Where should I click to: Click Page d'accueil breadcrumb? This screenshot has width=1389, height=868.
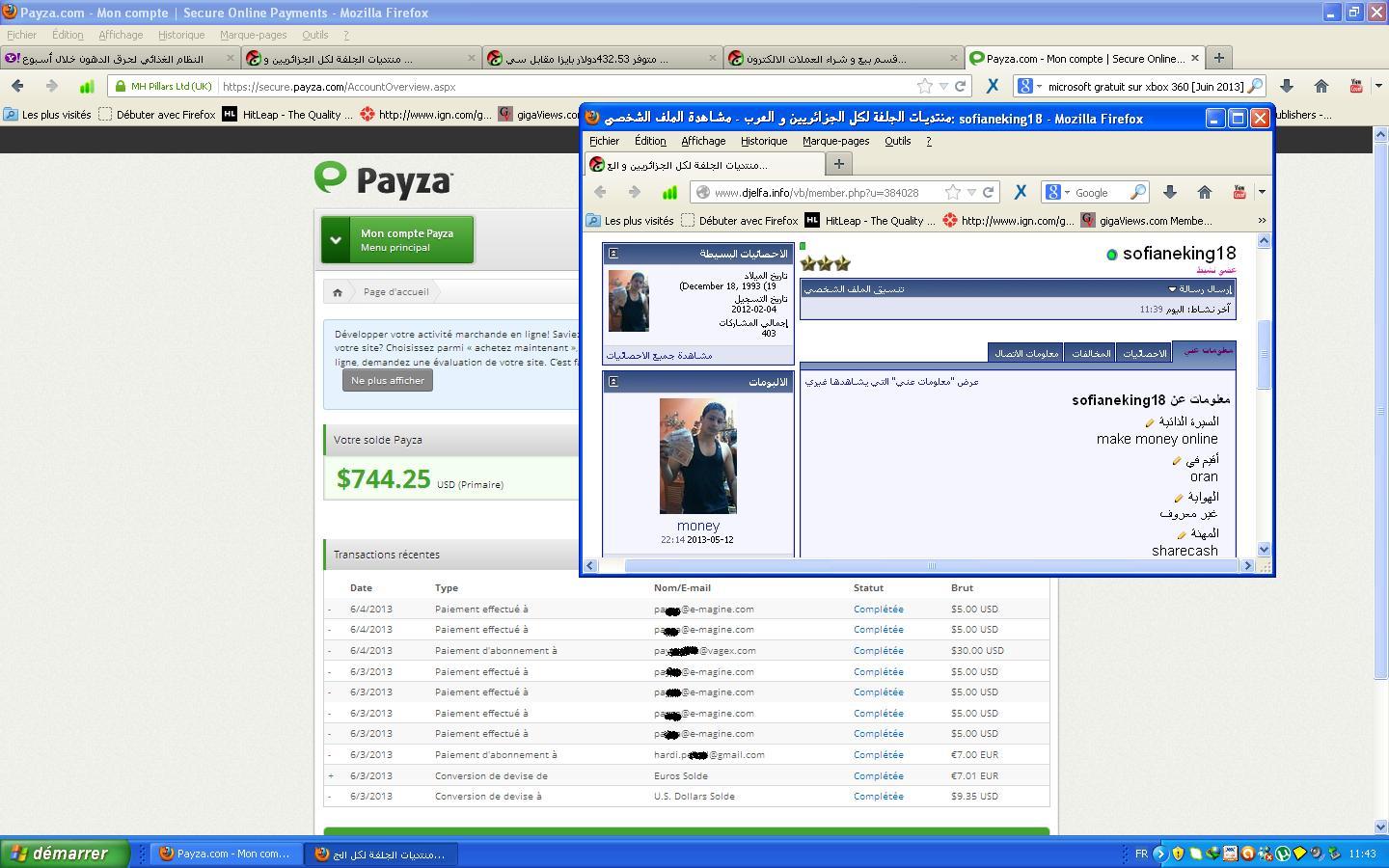coord(395,292)
